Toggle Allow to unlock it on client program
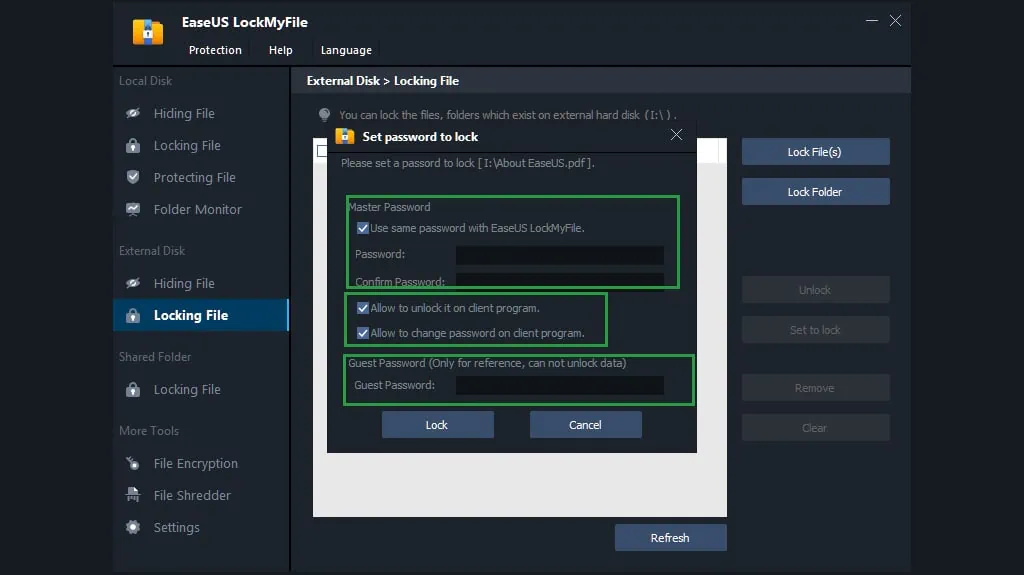This screenshot has width=1024, height=575. [x=362, y=308]
